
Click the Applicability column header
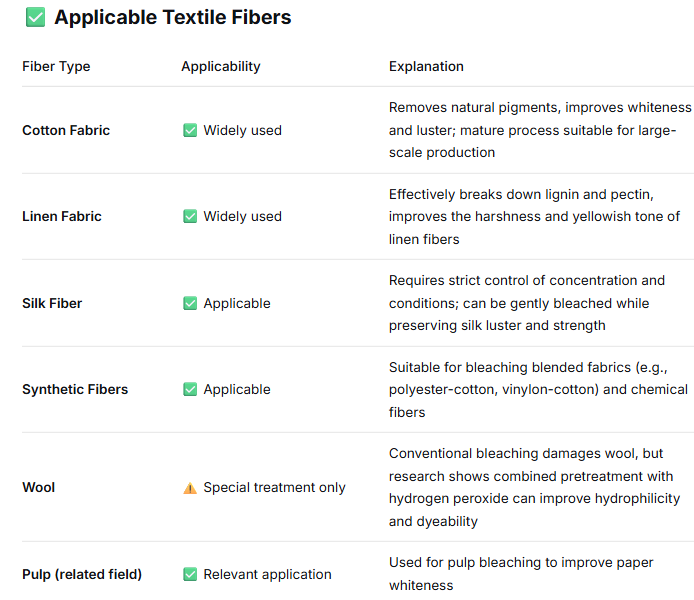(220, 66)
